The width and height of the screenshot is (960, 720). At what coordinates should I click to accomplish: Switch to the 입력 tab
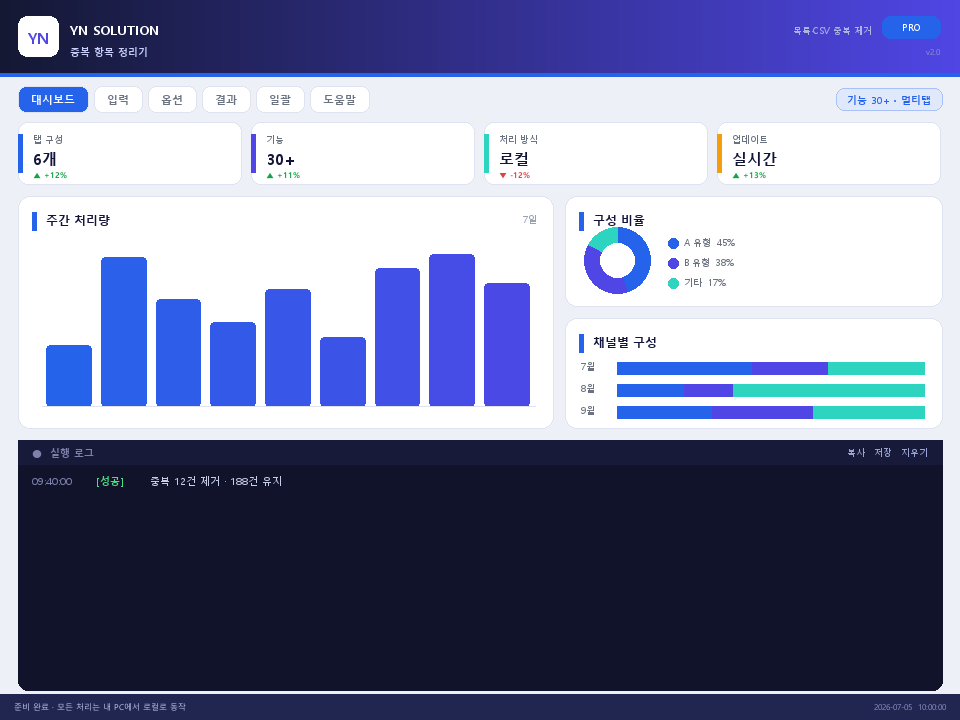(x=118, y=99)
